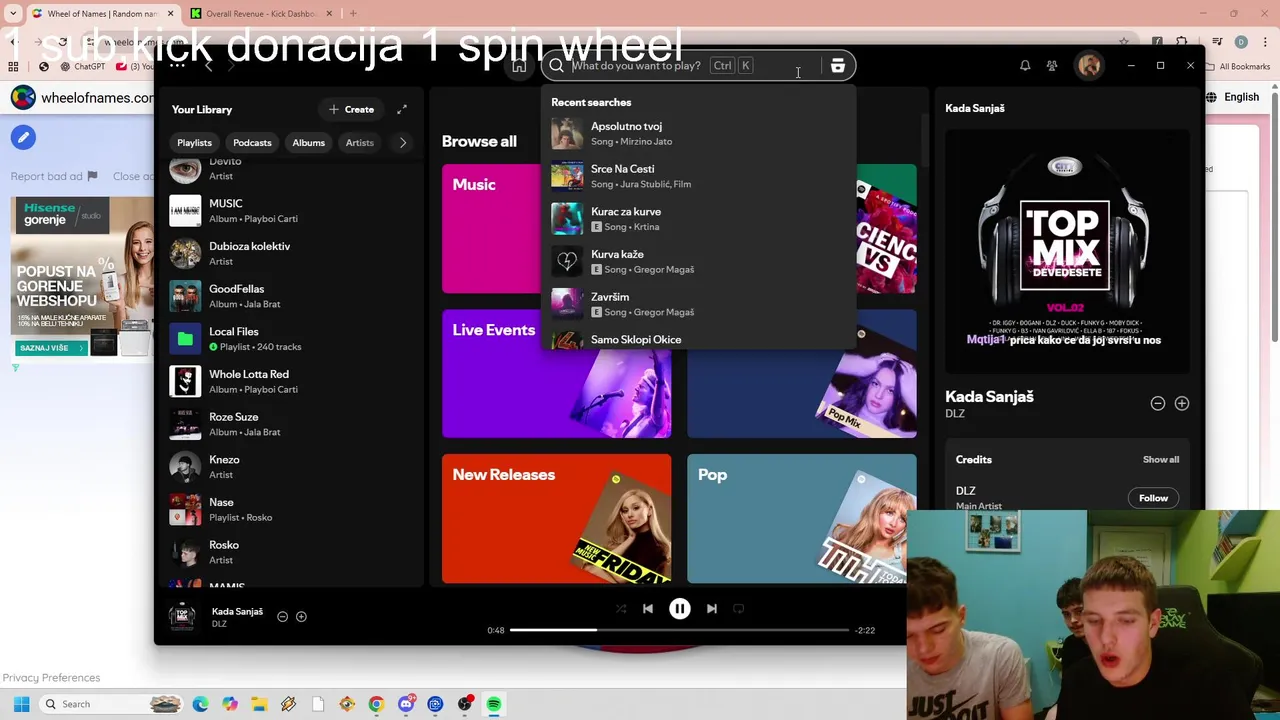Select recent search Kurac za kurve
This screenshot has width=1280, height=720.
(698, 219)
